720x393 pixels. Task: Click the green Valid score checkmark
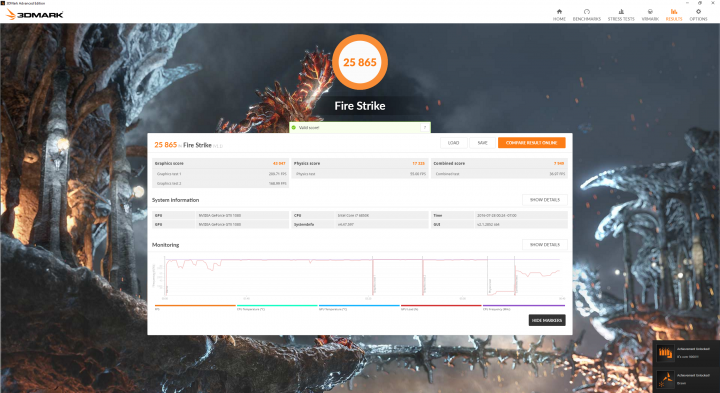[x=294, y=128]
